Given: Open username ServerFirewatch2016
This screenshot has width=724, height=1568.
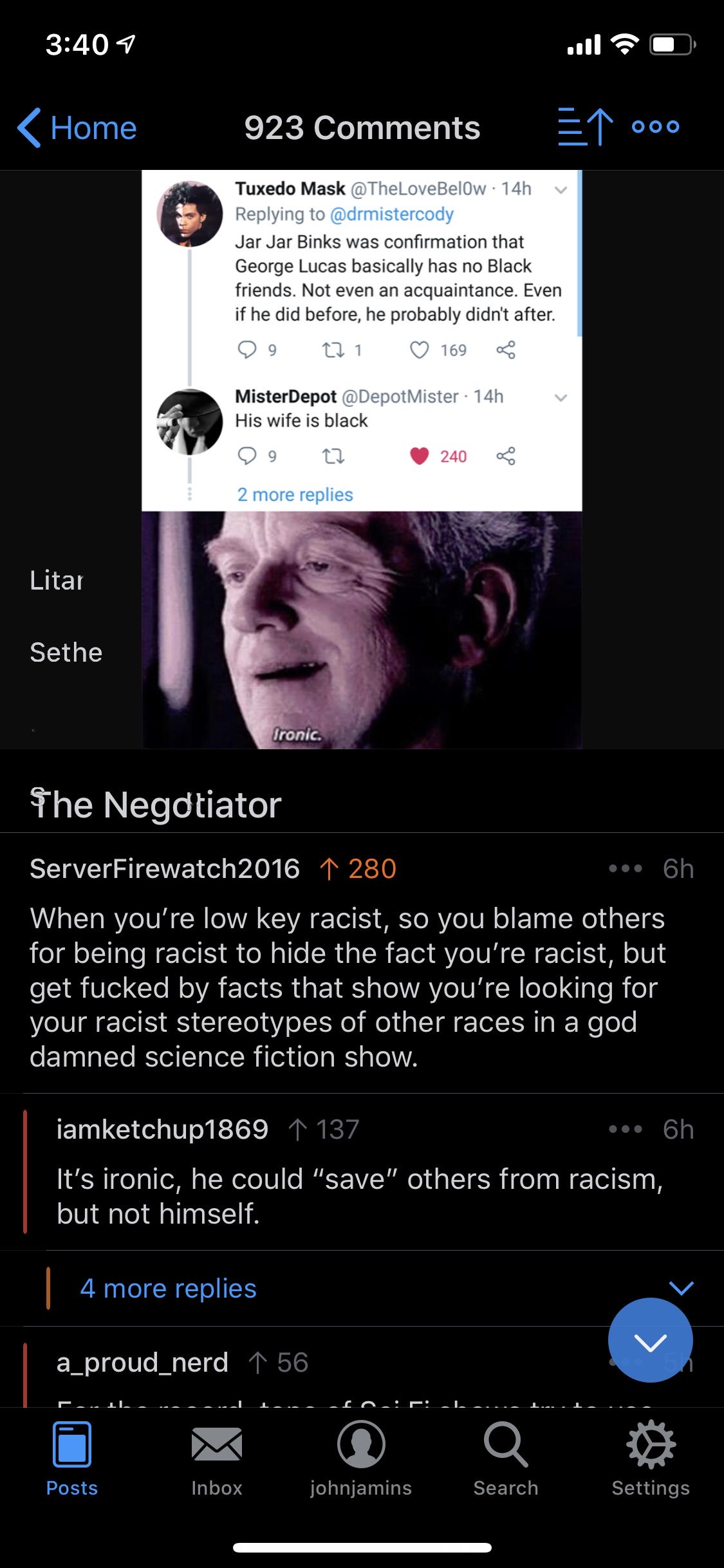Looking at the screenshot, I should tap(165, 868).
